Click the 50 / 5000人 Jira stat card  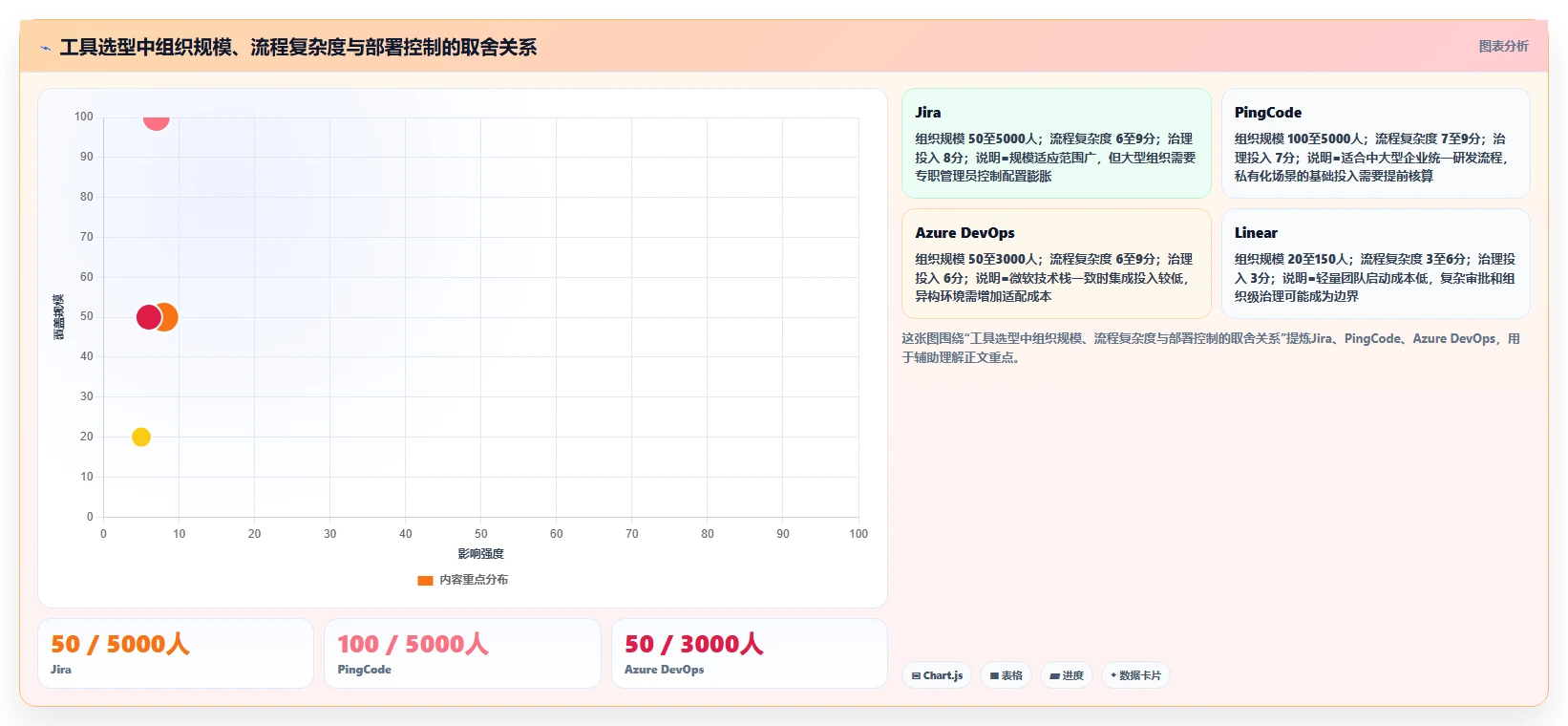[176, 653]
